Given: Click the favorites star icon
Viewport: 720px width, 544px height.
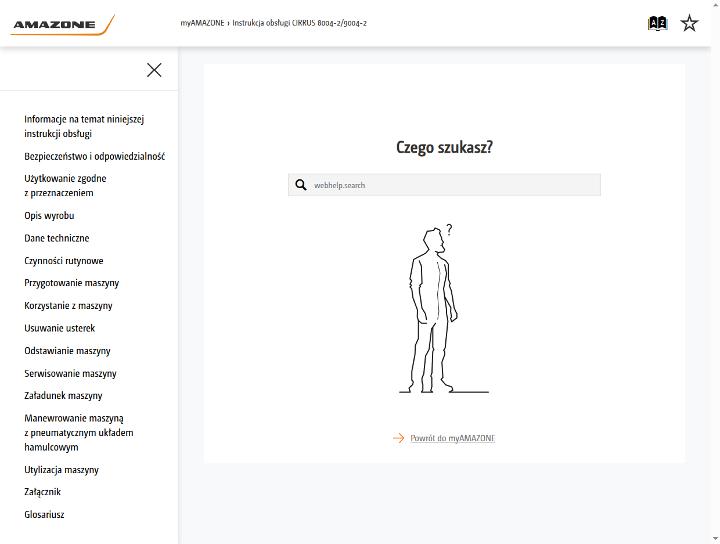Looking at the screenshot, I should click(x=689, y=23).
